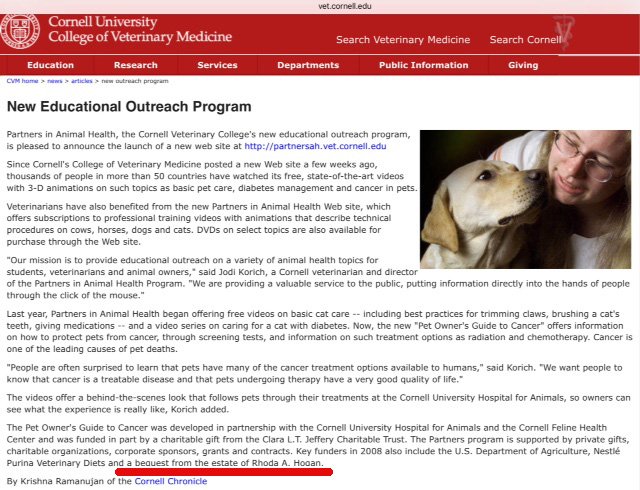This screenshot has width=640, height=490.
Task: Click the Cornell University College of Veterinary Medicine title
Action: tap(140, 29)
